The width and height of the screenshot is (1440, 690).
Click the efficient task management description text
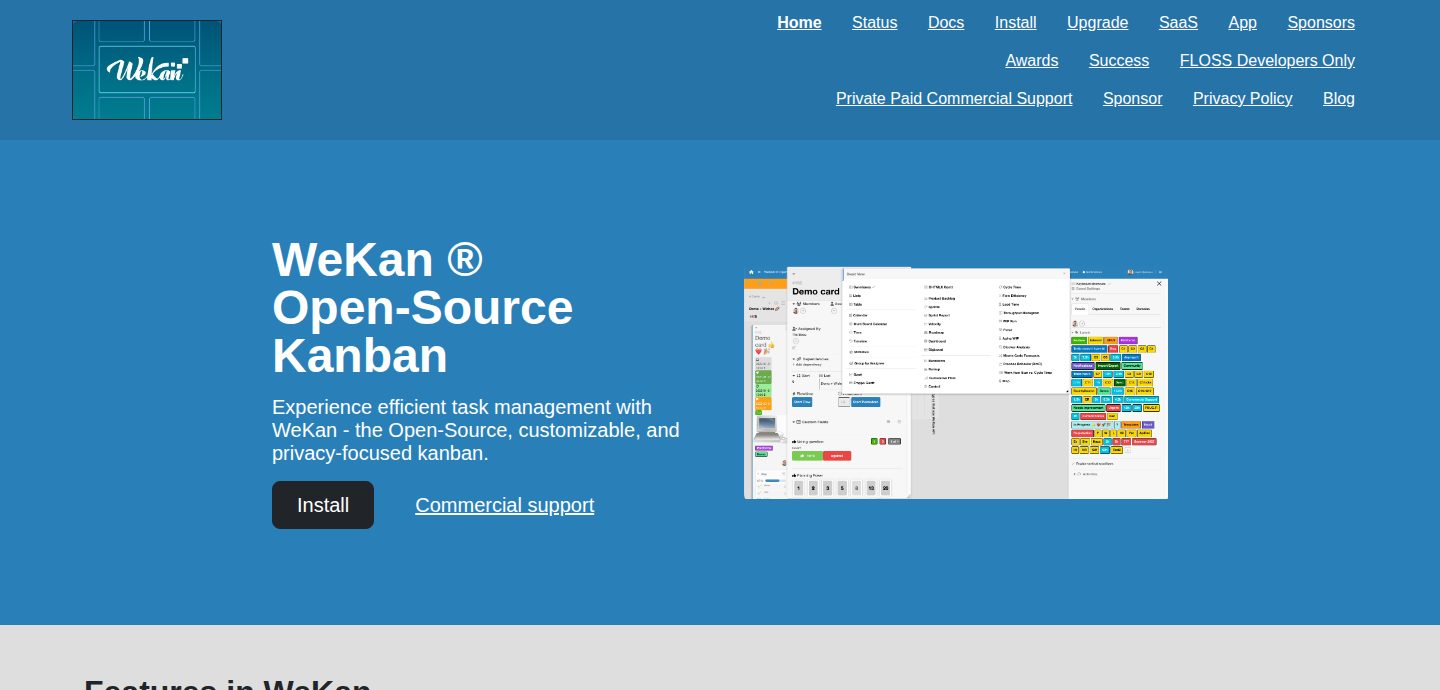476,430
